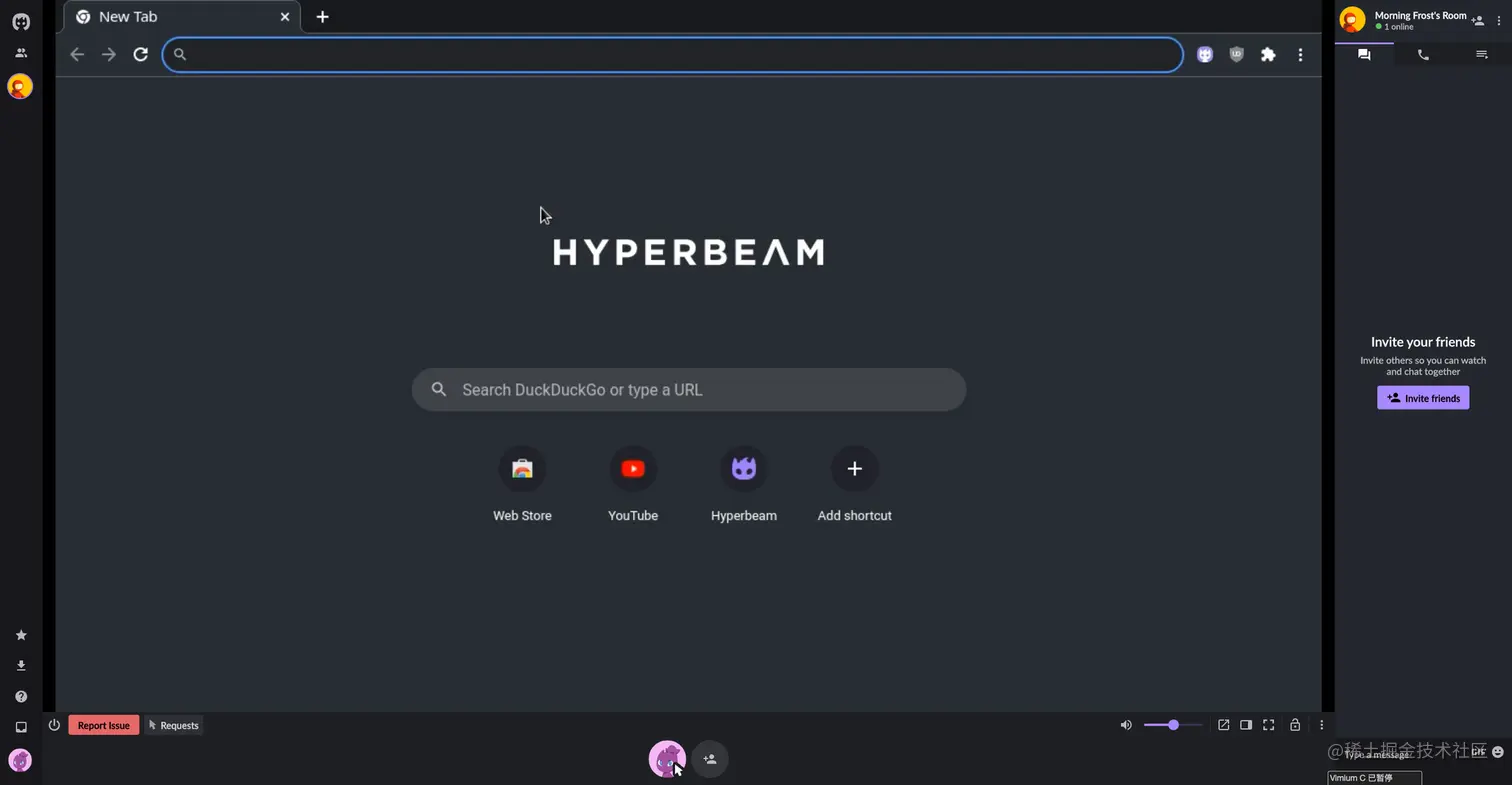The height and width of the screenshot is (785, 1512).
Task: Switch to the chat tab in room panel
Action: tap(1364, 55)
